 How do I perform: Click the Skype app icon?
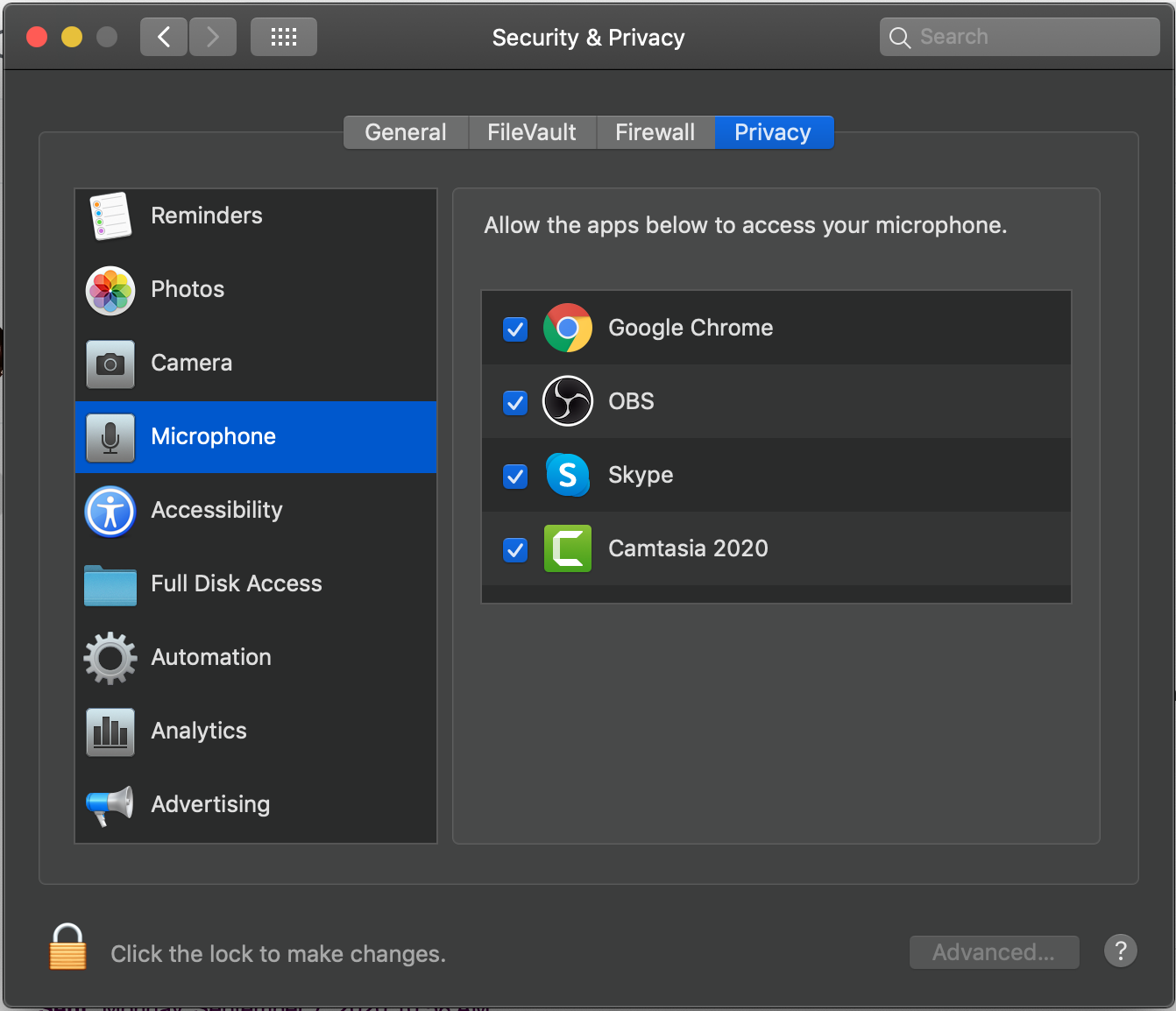[x=568, y=475]
